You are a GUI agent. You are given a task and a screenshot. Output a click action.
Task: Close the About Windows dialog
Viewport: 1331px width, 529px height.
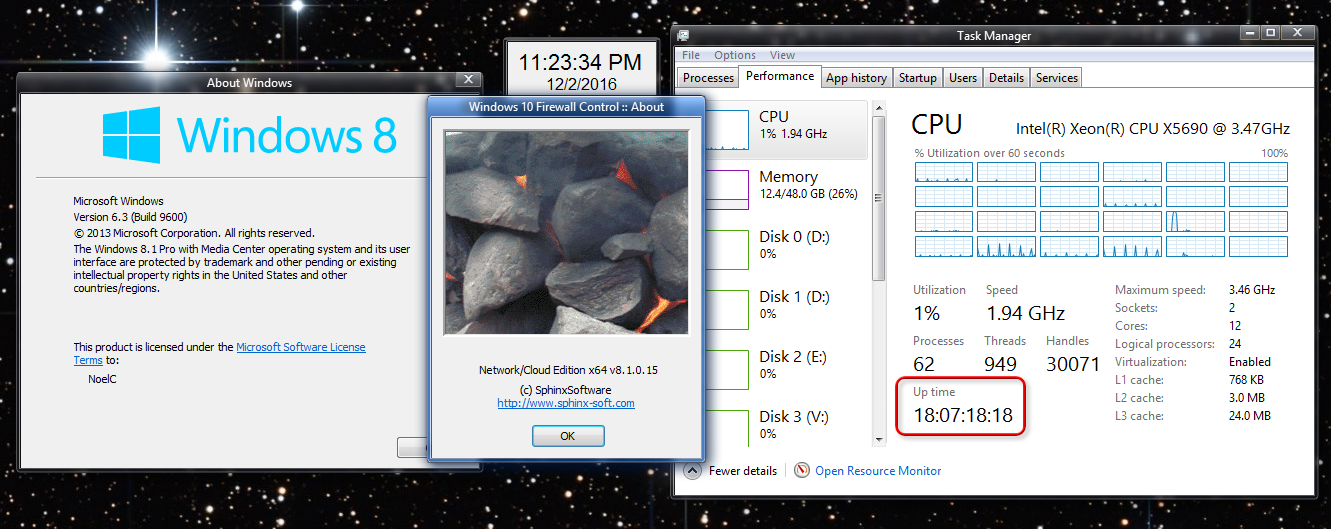click(x=467, y=81)
